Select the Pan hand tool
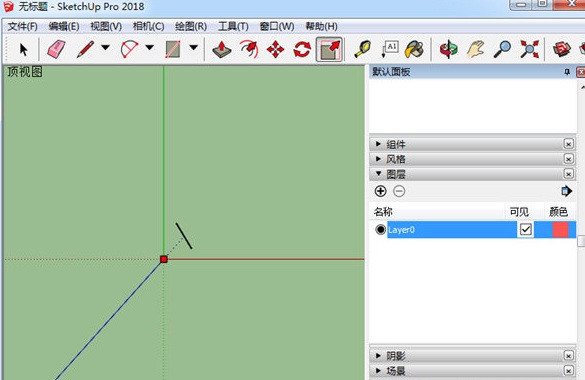This screenshot has width=585, height=380. 475,49
